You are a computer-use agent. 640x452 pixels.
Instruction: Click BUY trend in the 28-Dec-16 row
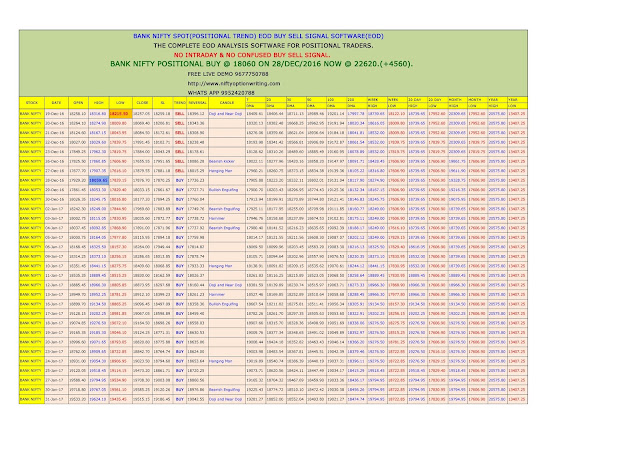coord(180,180)
